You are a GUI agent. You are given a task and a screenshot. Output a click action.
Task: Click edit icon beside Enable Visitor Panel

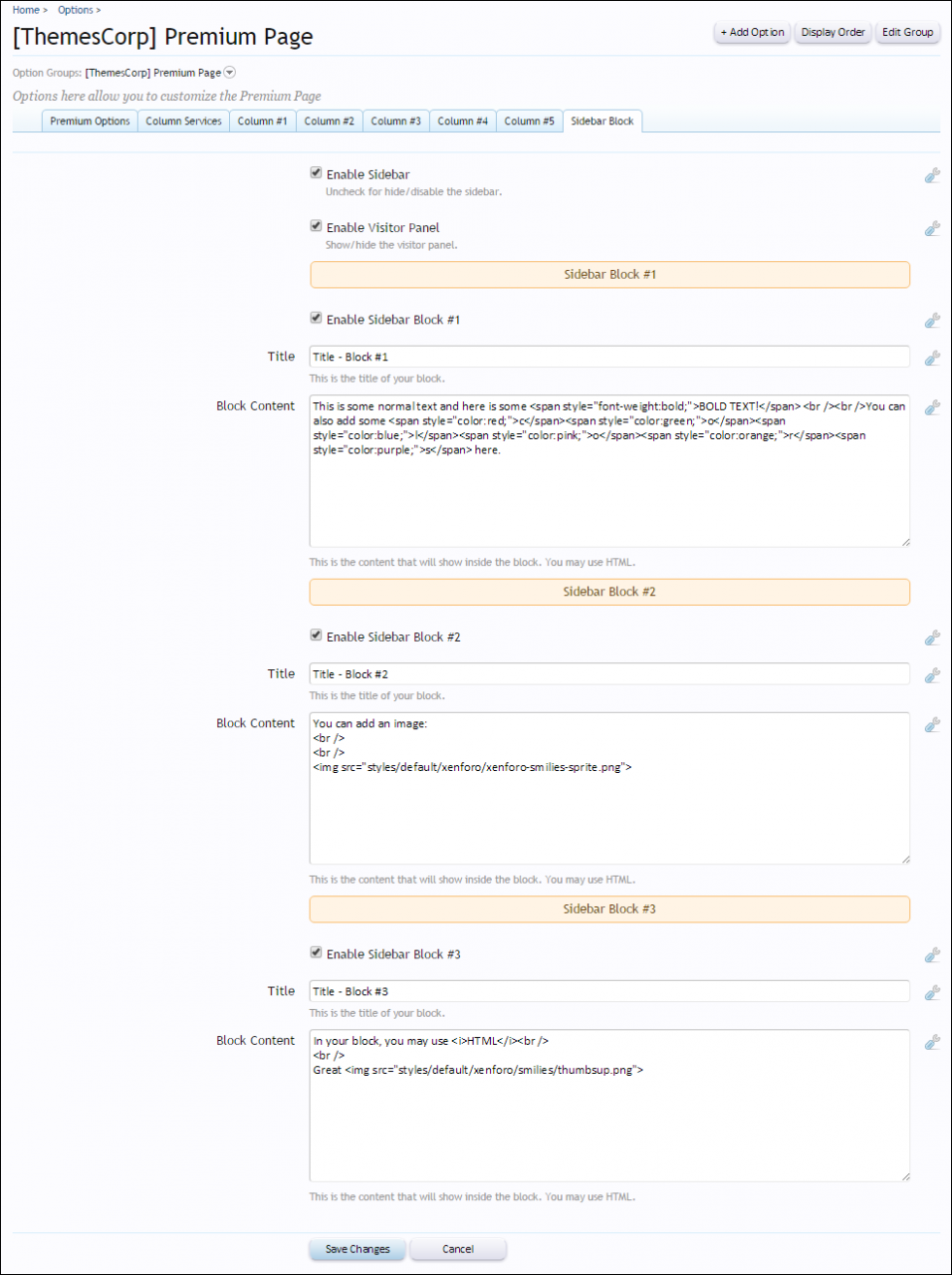pyautogui.click(x=932, y=228)
